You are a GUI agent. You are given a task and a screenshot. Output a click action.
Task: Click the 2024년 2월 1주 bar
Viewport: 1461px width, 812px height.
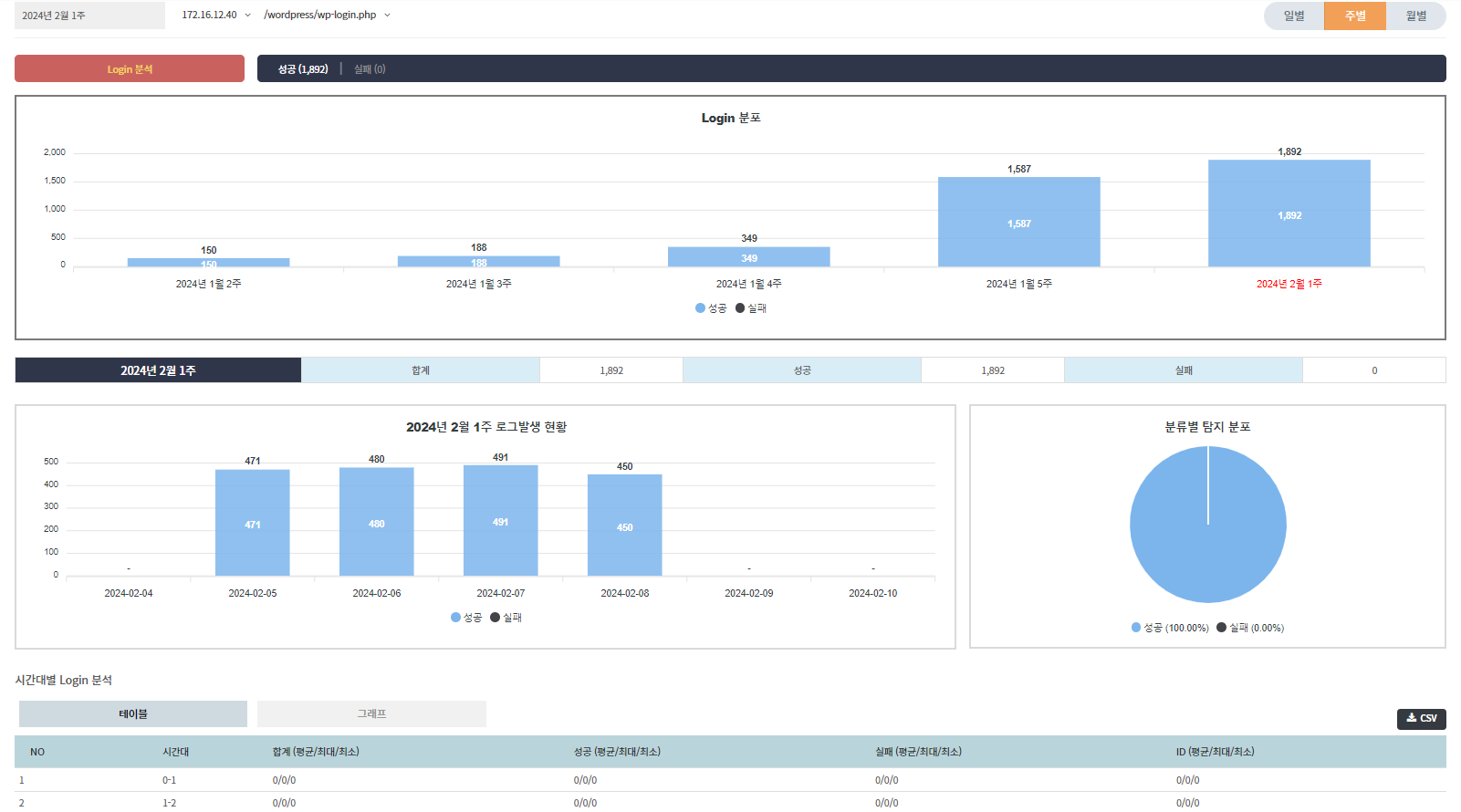click(x=1289, y=213)
